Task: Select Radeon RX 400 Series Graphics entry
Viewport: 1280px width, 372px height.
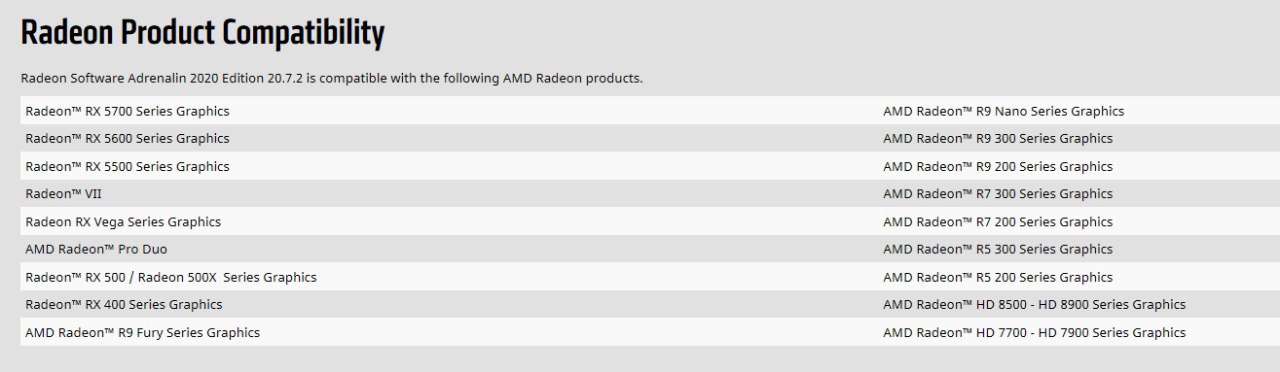Action: tap(124, 304)
